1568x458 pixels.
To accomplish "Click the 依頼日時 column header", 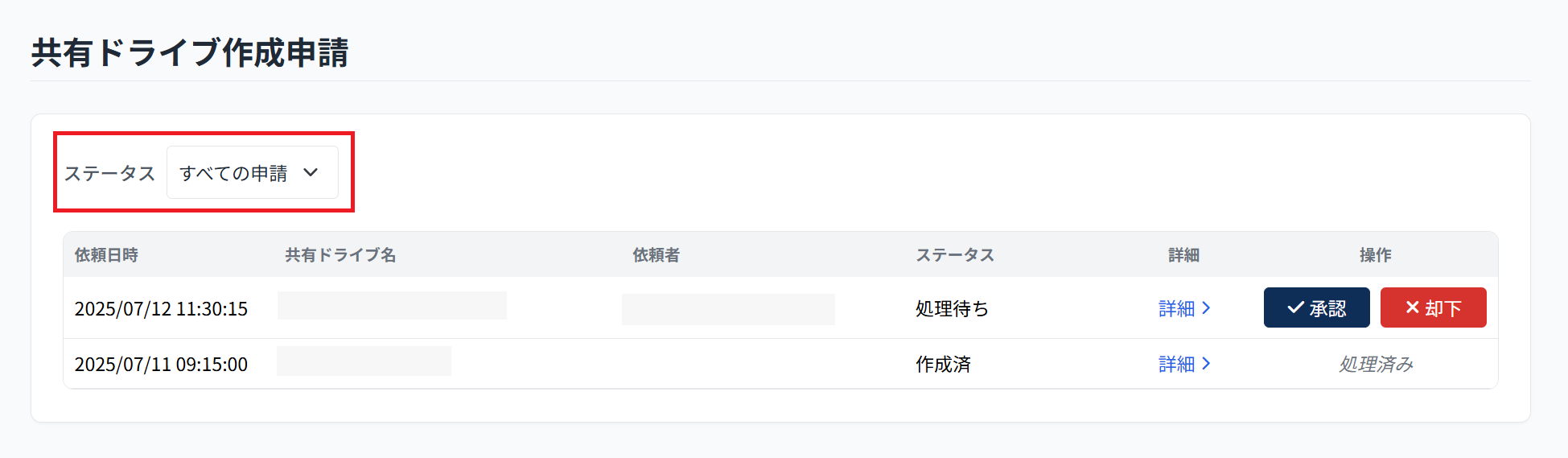I will [106, 255].
